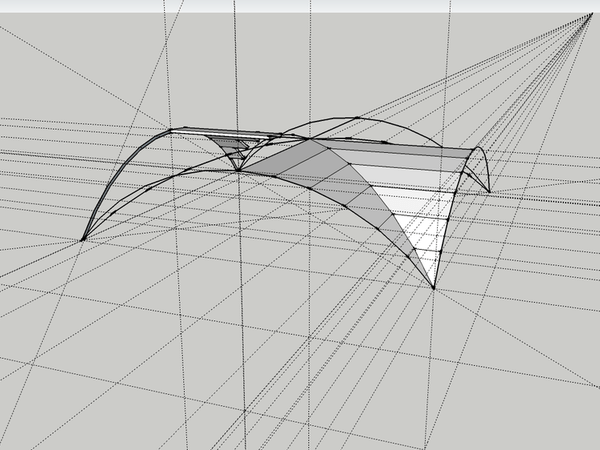Click the flat top strip on the left side
Viewport: 600px width, 450px height.
(x=205, y=133)
